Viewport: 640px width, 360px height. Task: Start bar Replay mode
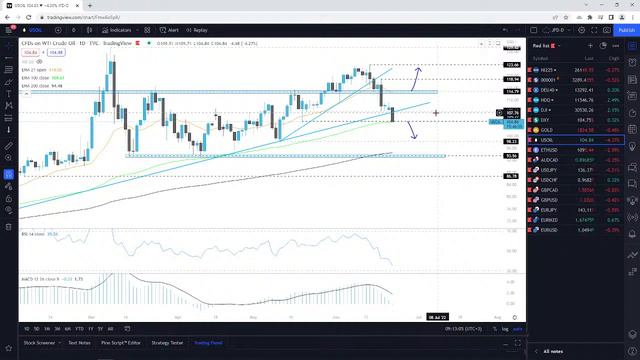[x=197, y=30]
